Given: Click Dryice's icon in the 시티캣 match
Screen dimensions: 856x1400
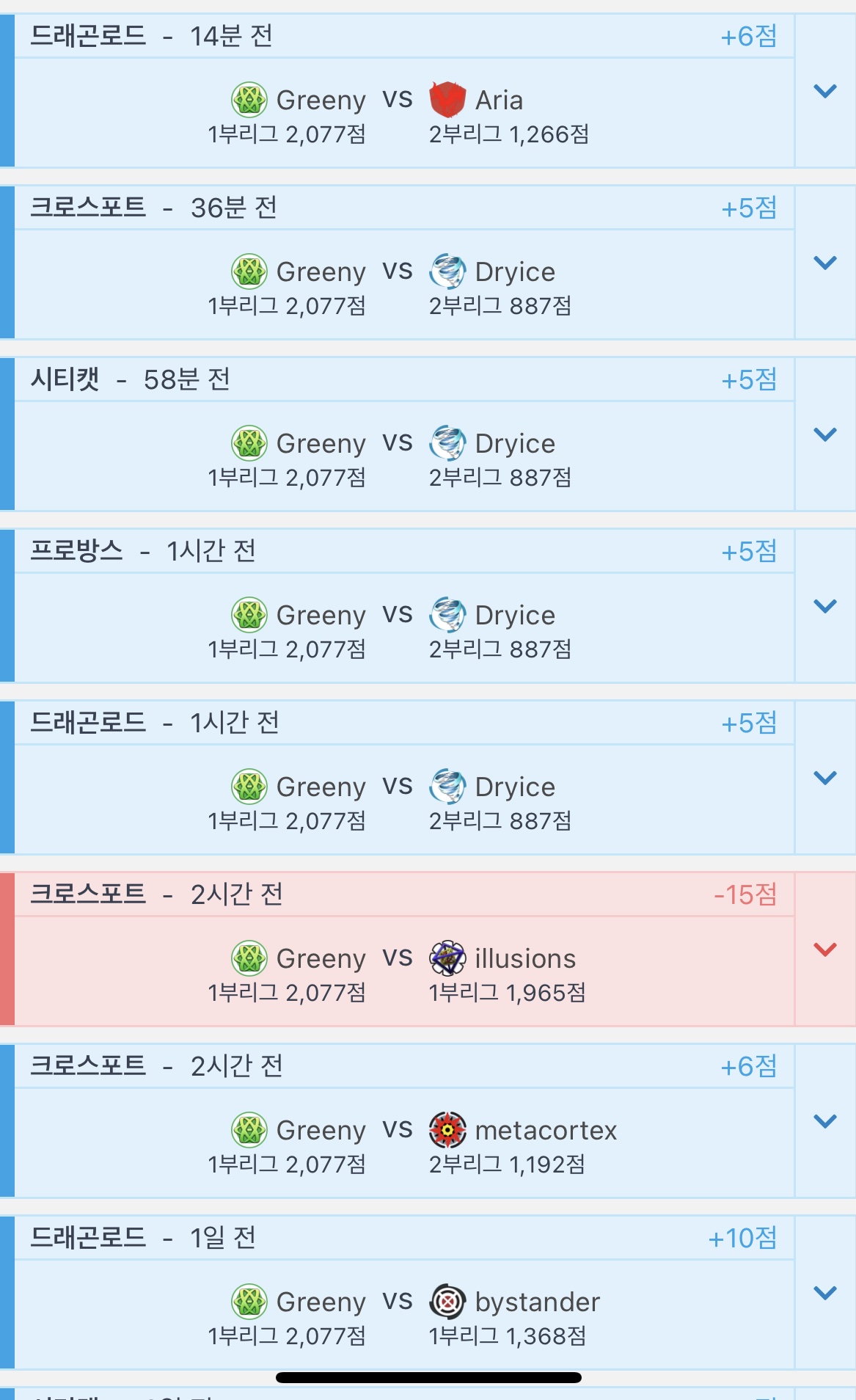Looking at the screenshot, I should pyautogui.click(x=447, y=443).
